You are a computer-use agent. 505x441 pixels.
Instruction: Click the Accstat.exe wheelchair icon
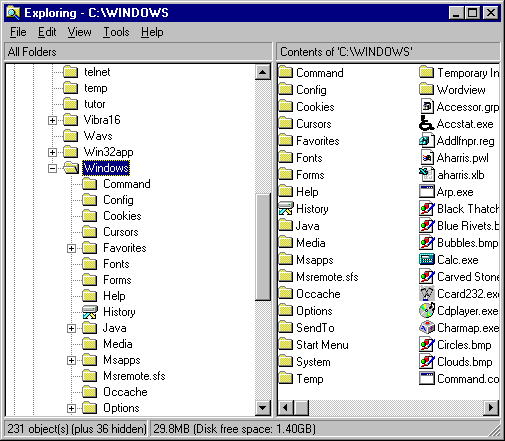point(426,124)
